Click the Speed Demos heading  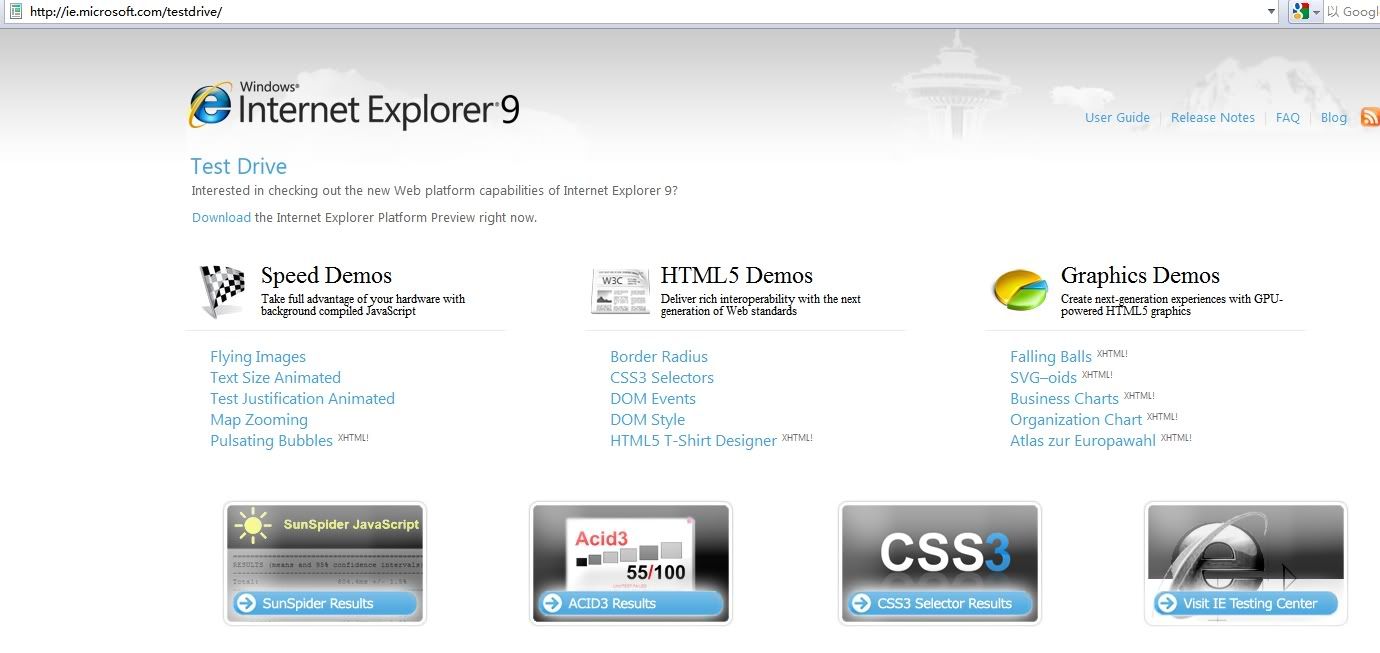326,276
